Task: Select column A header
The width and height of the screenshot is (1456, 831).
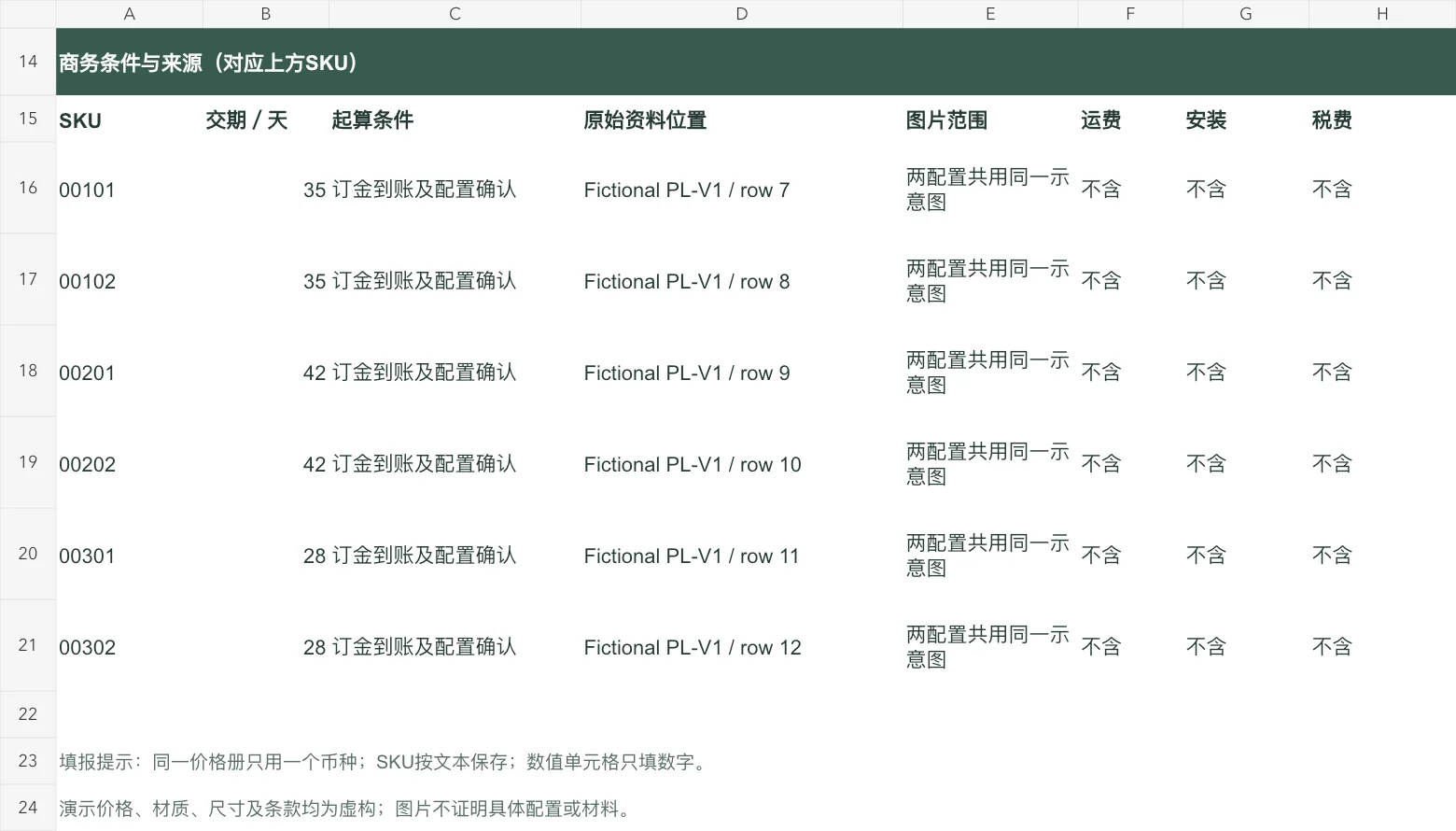Action: (129, 14)
